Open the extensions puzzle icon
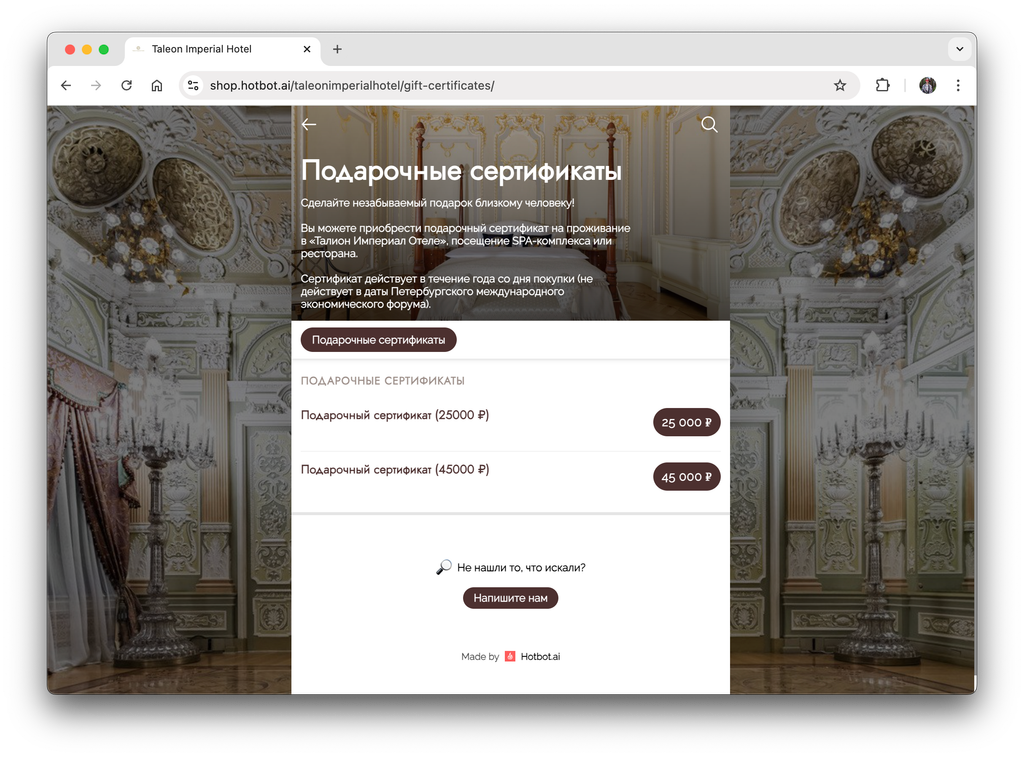 (882, 86)
